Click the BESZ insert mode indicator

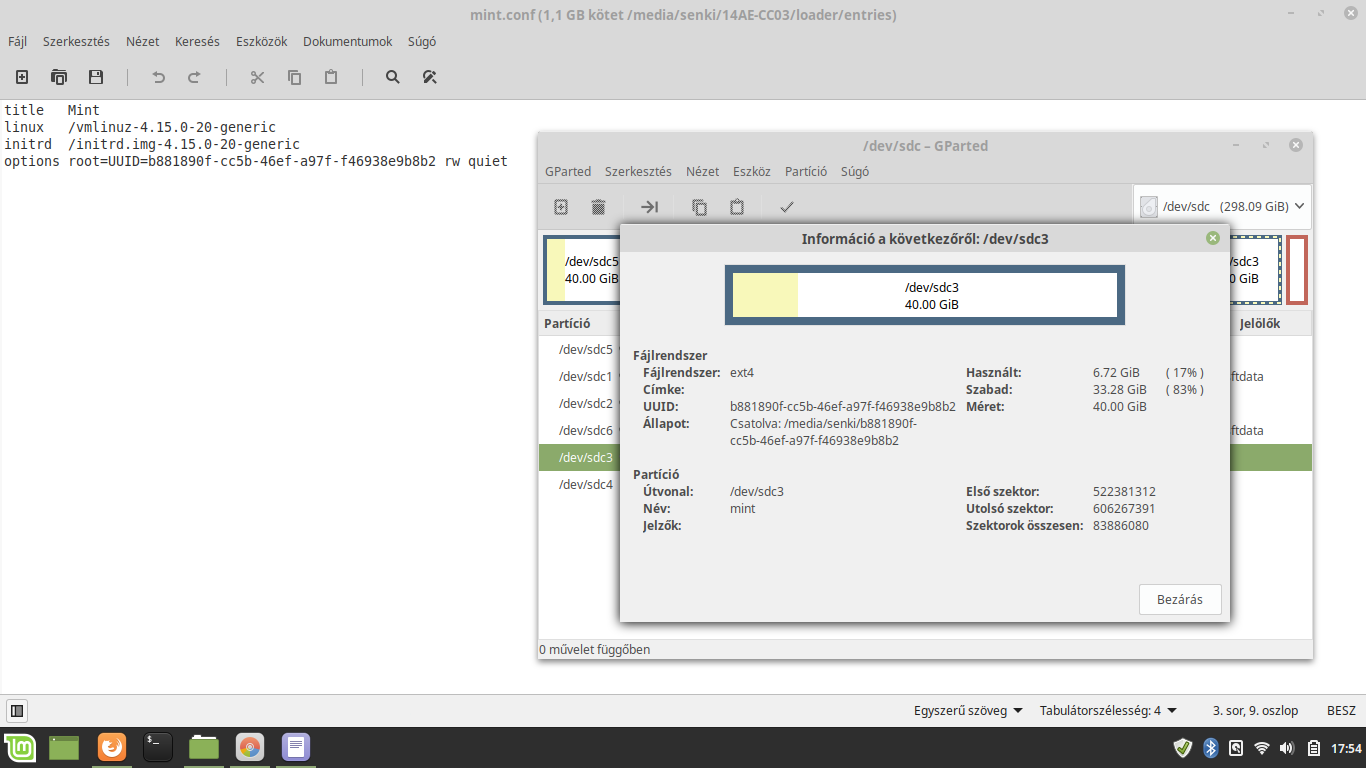[1341, 711]
